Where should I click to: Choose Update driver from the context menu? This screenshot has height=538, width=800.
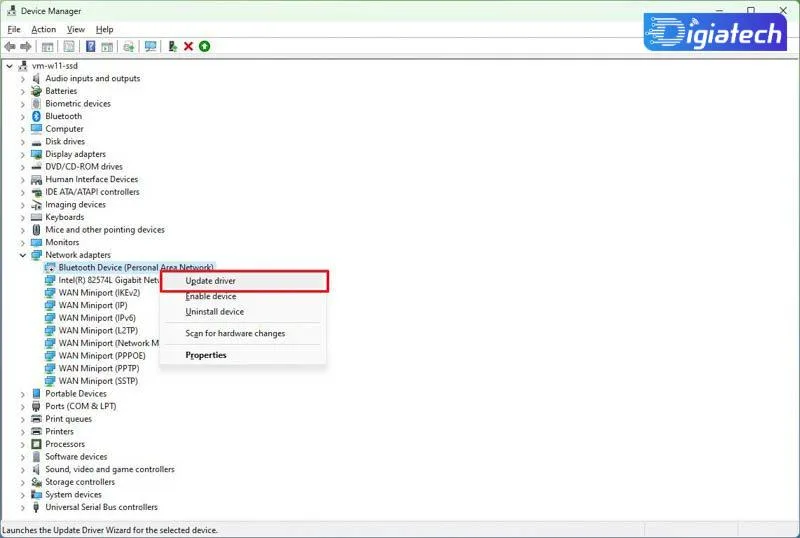point(244,281)
